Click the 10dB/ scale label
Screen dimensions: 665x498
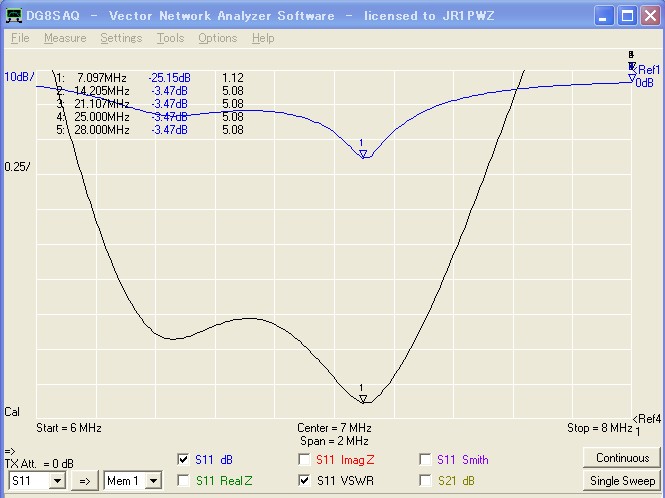[19, 77]
